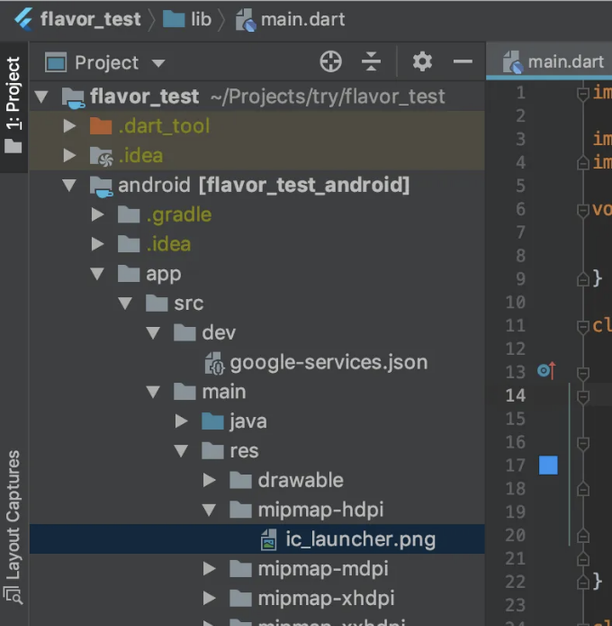Screen dimensions: 612x626
Task: Select ic_launcher.png file
Action: (x=360, y=539)
